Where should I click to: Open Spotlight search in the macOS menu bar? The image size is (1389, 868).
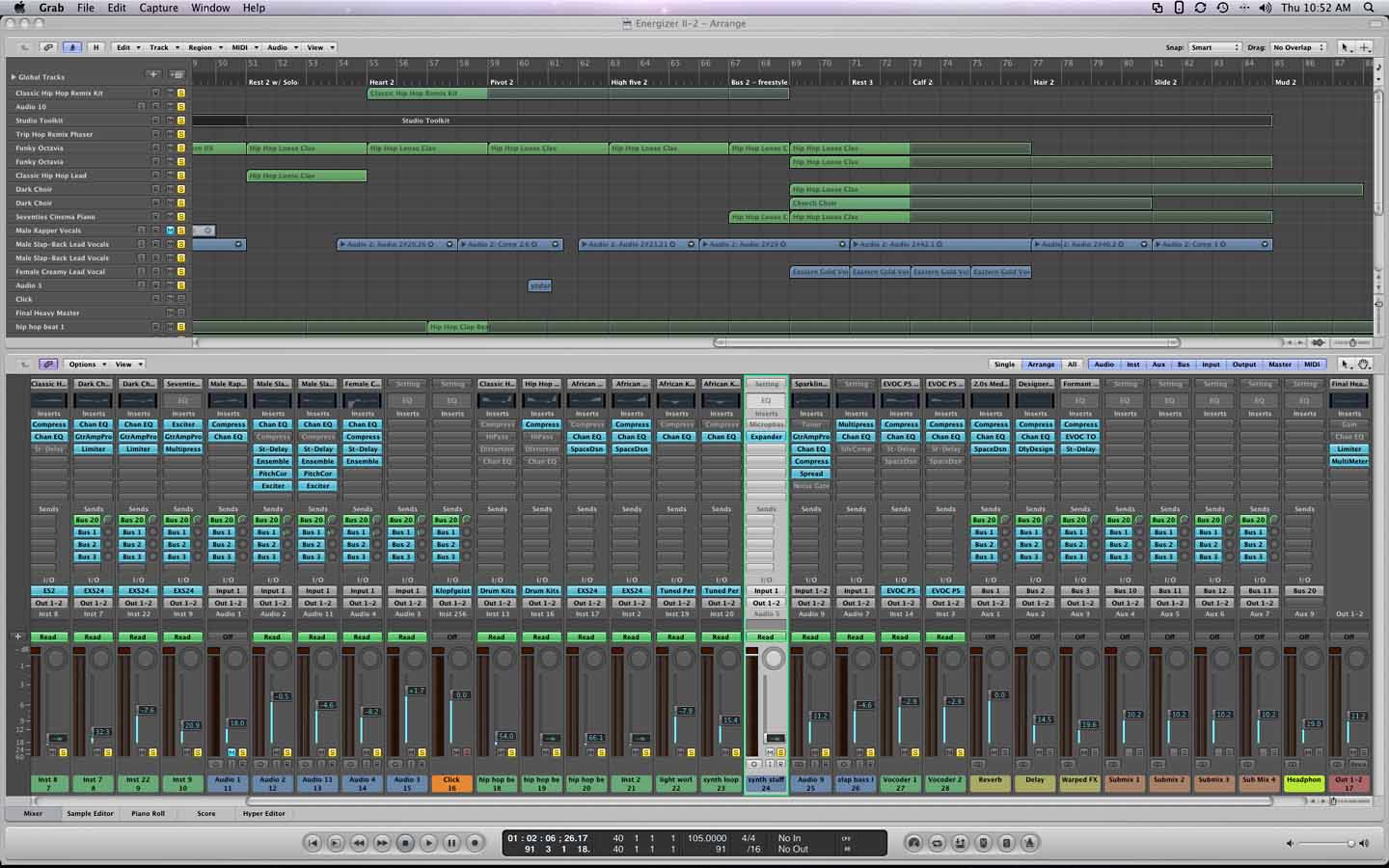click(1369, 8)
